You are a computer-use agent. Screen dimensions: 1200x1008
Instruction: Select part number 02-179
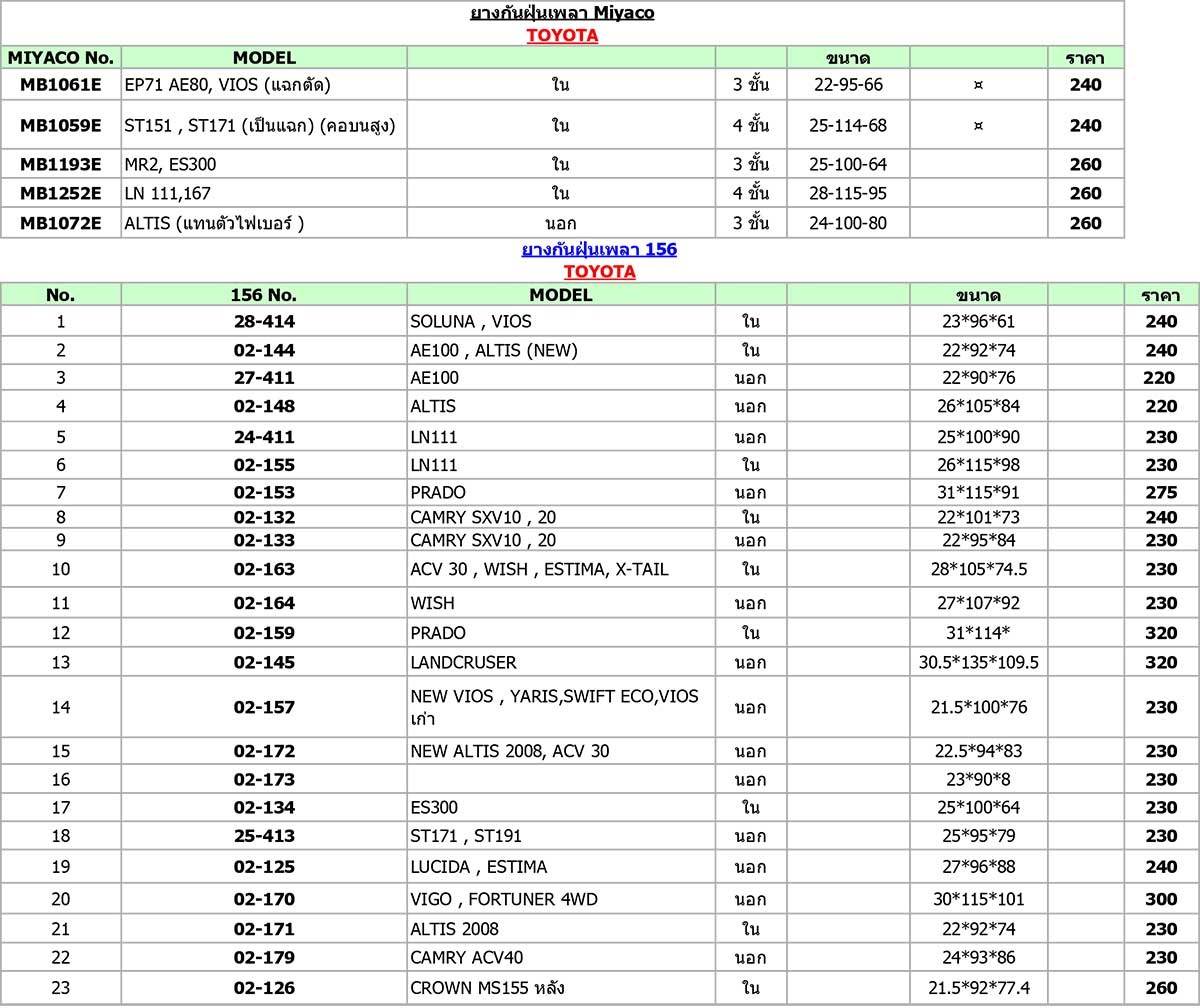pos(264,958)
